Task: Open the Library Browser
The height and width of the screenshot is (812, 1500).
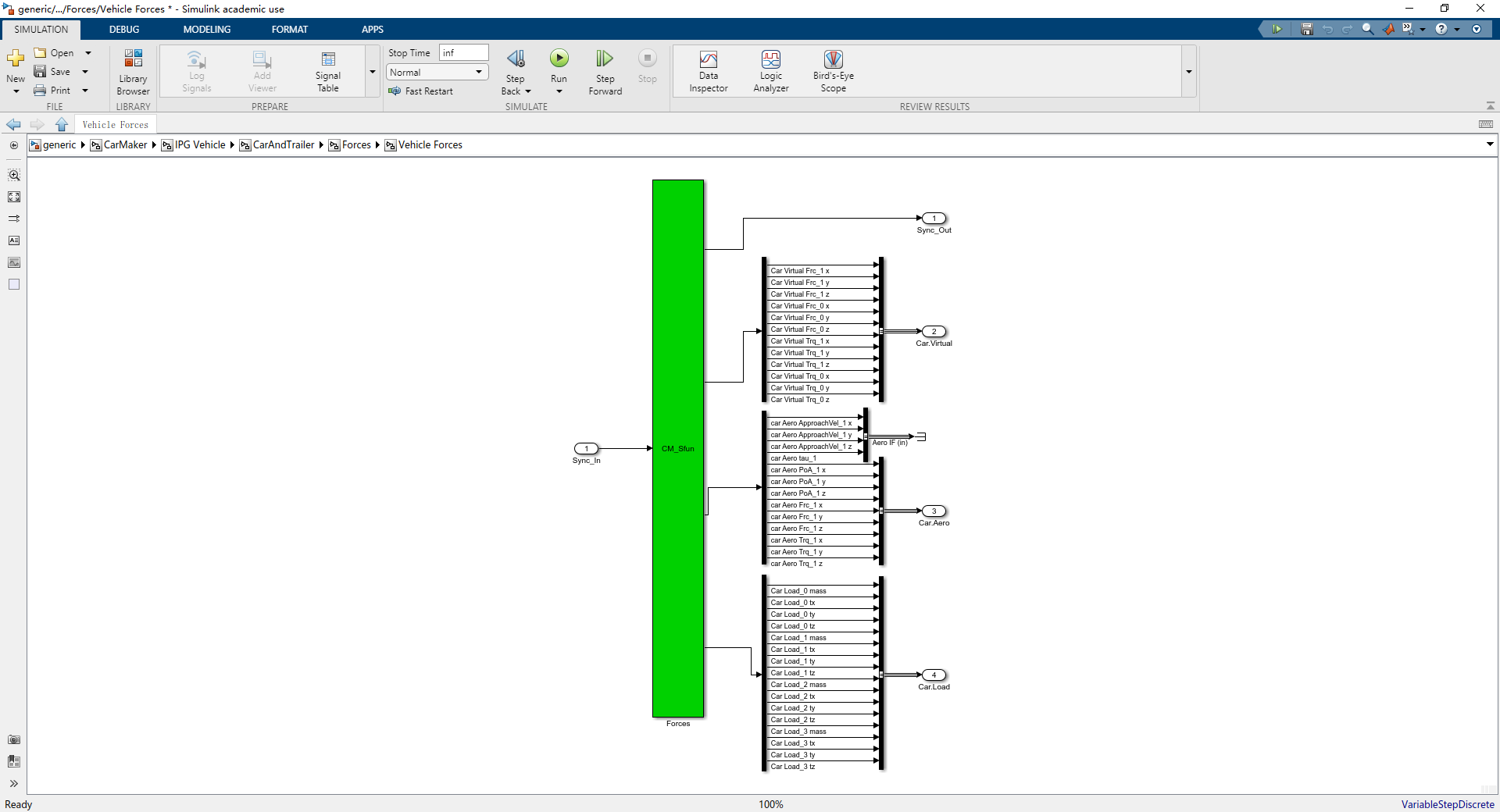Action: click(x=133, y=72)
